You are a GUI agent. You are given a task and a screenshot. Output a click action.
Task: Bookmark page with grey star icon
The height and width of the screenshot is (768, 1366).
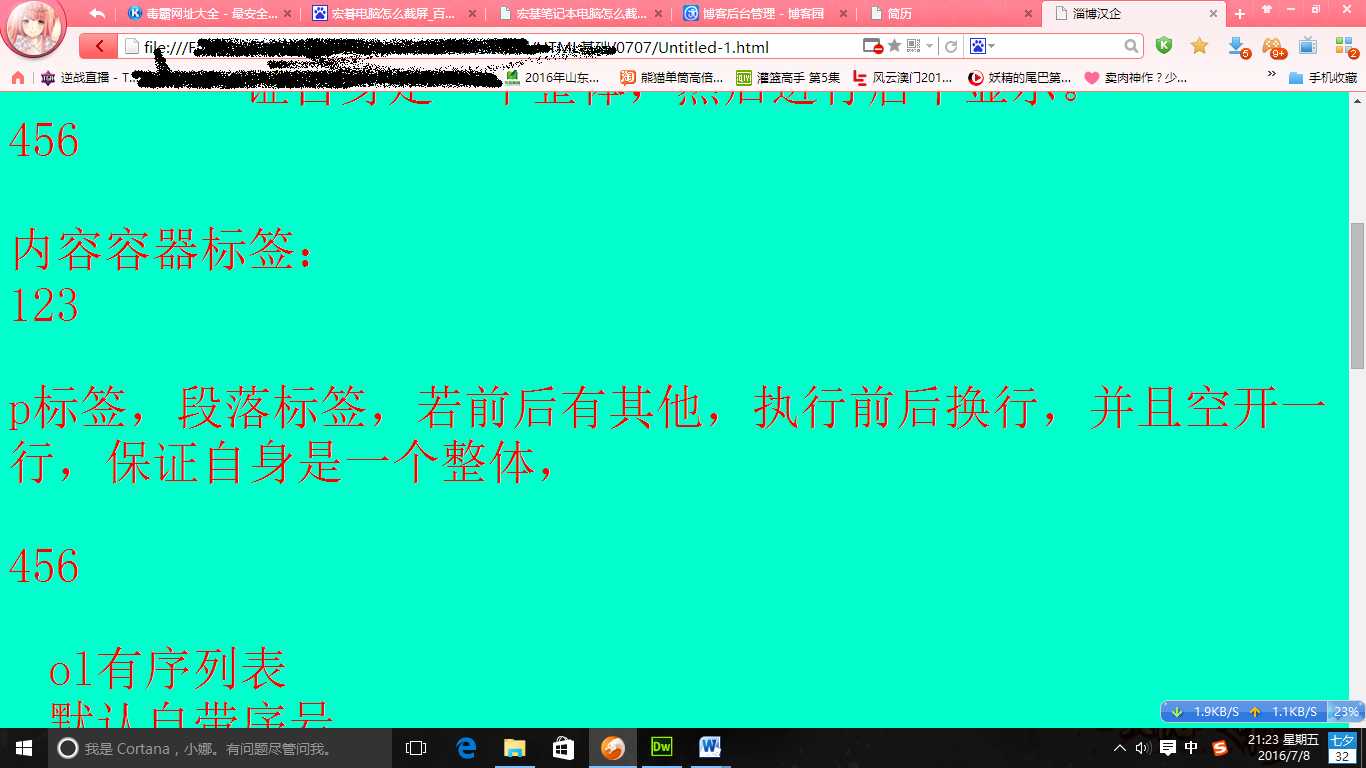click(x=894, y=46)
